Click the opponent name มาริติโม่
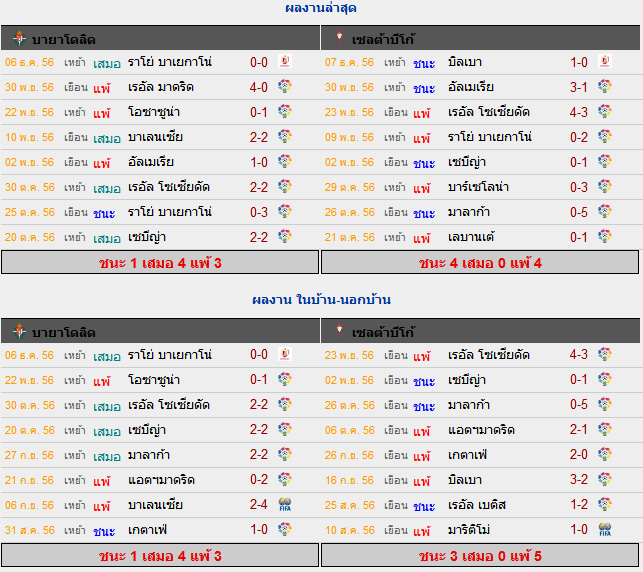 [469, 530]
